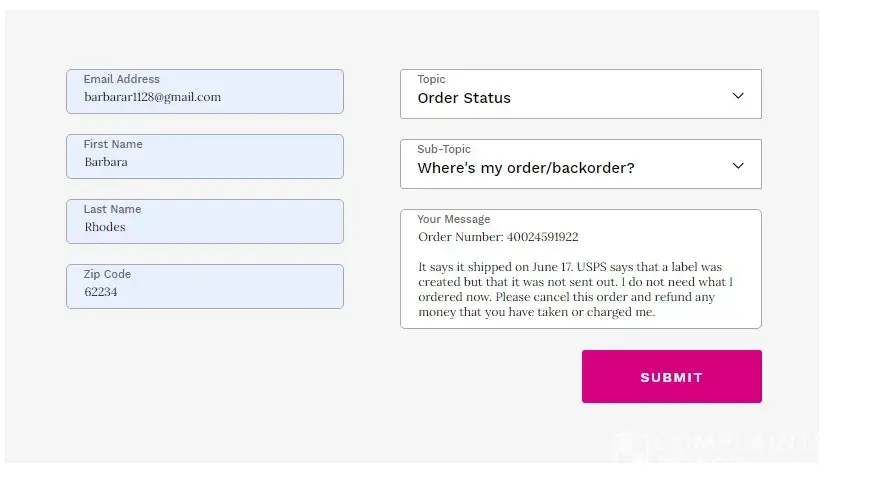Select the "Where's my order/backorder?" combo box text
This screenshot has height=496, width=876.
click(526, 168)
